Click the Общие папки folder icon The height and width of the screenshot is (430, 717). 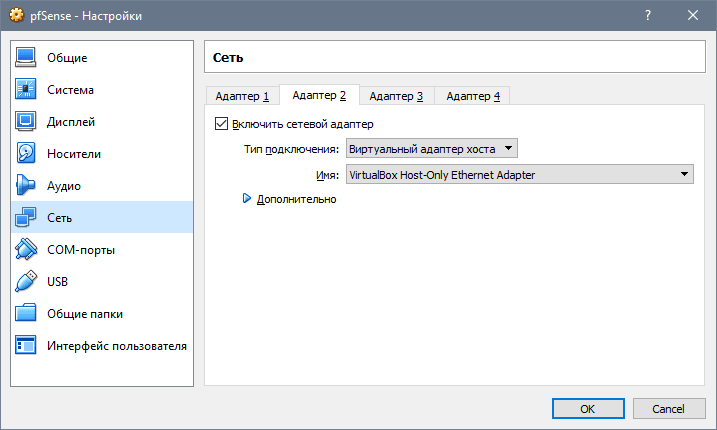click(x=27, y=314)
